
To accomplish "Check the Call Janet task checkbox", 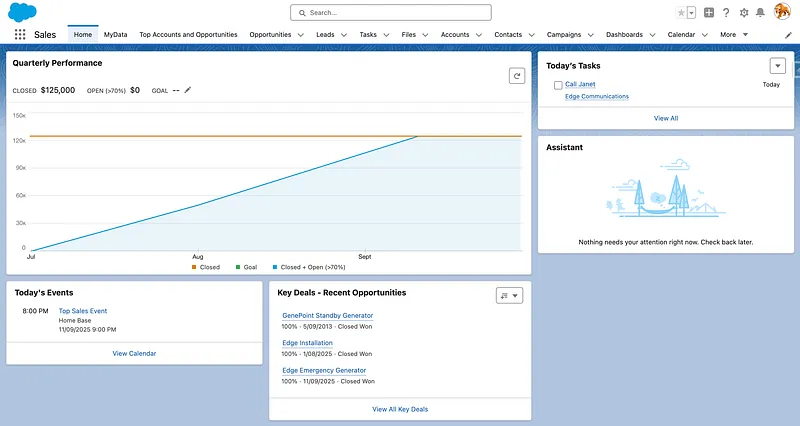I will pyautogui.click(x=558, y=85).
